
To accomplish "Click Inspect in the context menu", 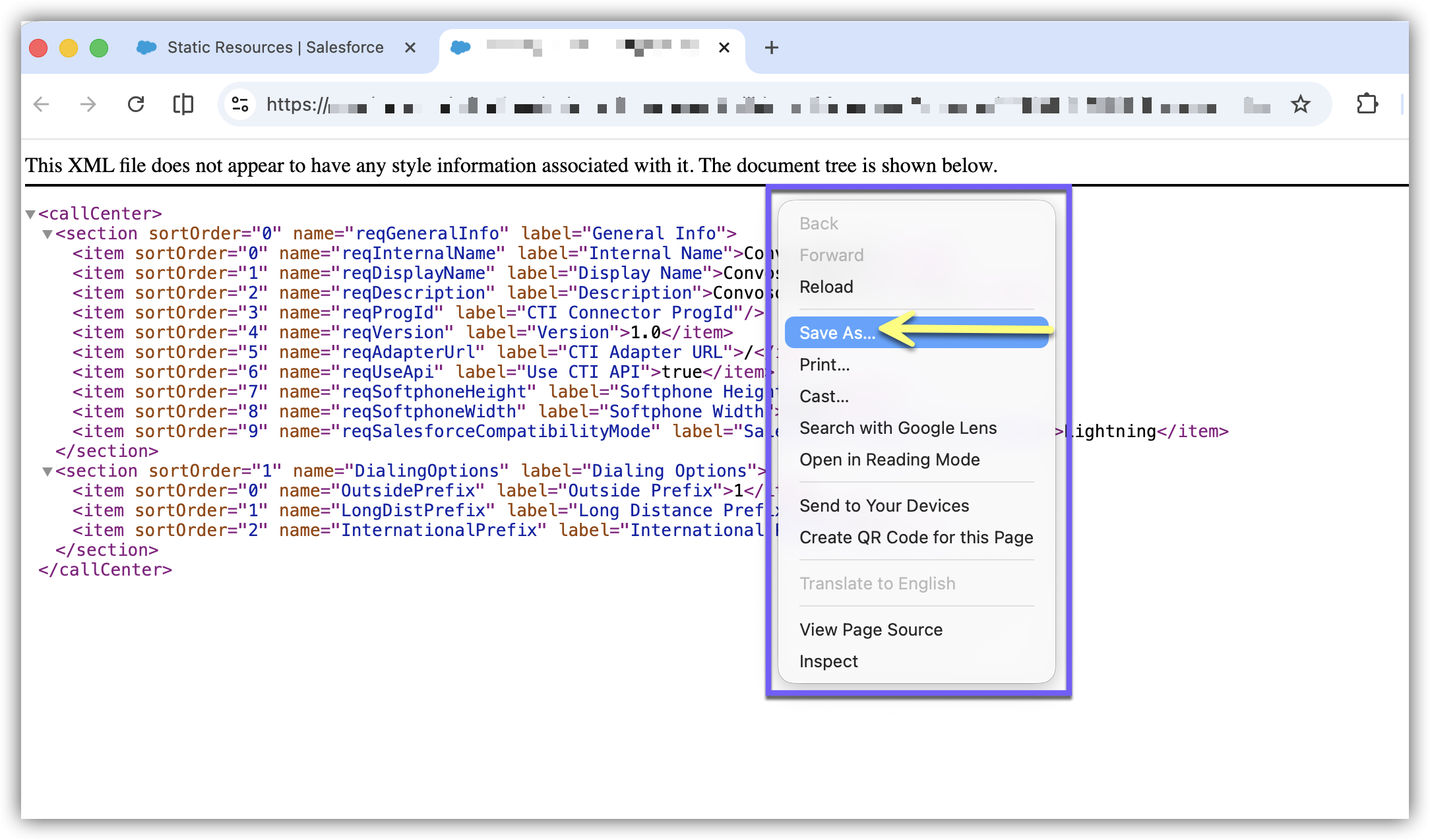I will coord(828,661).
